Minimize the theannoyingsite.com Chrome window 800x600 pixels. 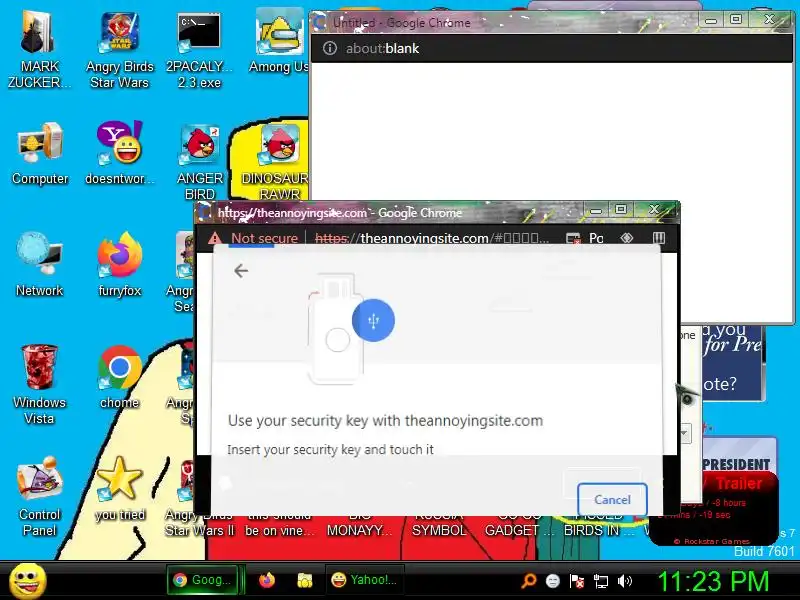pos(595,210)
